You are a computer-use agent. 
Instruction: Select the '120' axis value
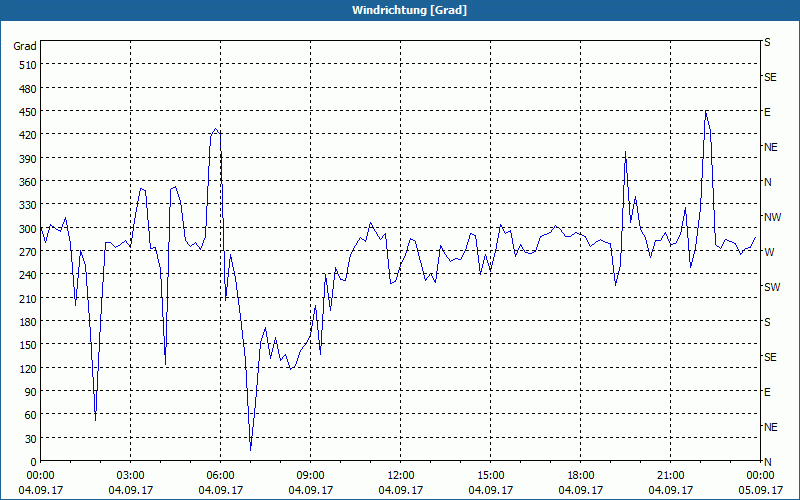click(29, 368)
